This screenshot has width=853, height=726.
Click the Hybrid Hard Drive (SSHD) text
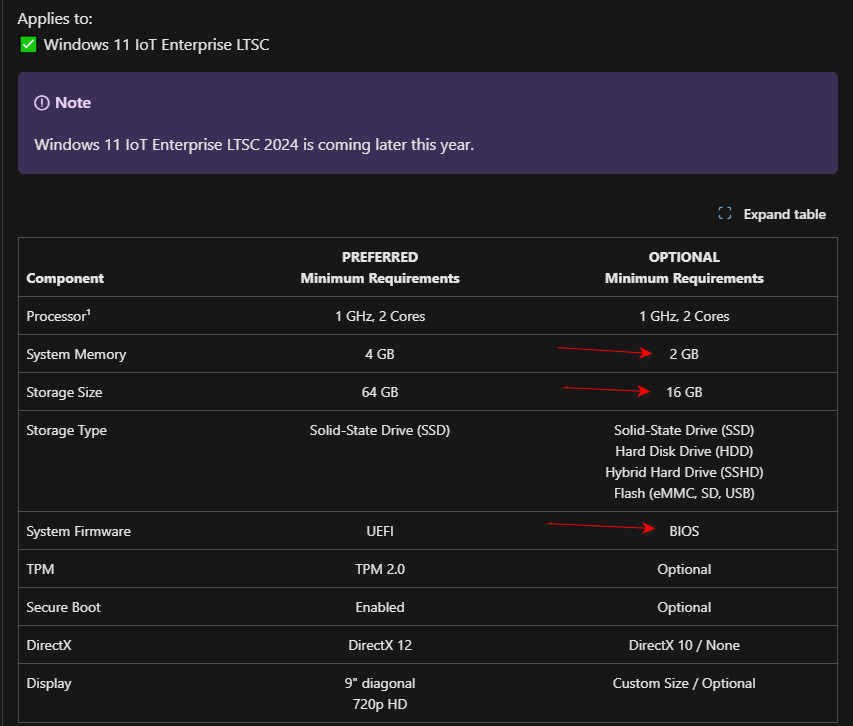pyautogui.click(x=684, y=472)
